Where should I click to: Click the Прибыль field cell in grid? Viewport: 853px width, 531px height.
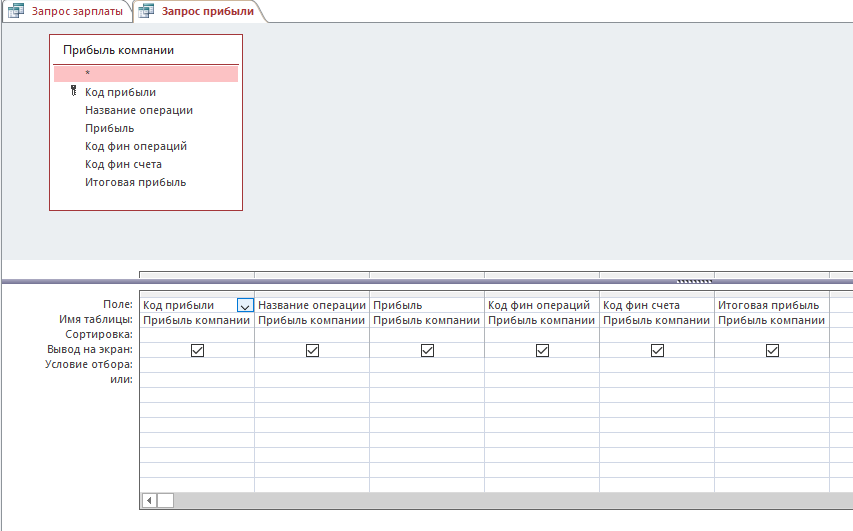(426, 305)
